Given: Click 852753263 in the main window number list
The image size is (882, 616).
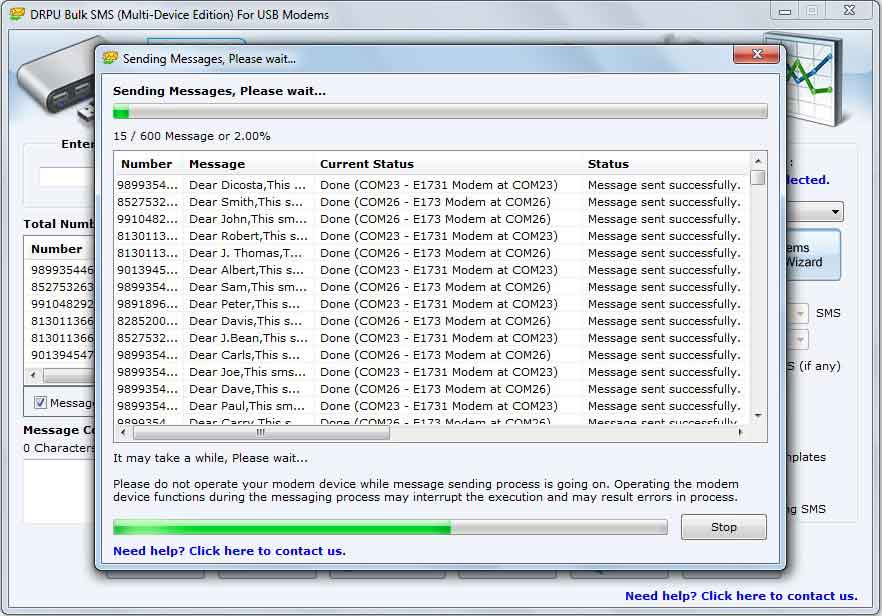Looking at the screenshot, I should pyautogui.click(x=62, y=287).
